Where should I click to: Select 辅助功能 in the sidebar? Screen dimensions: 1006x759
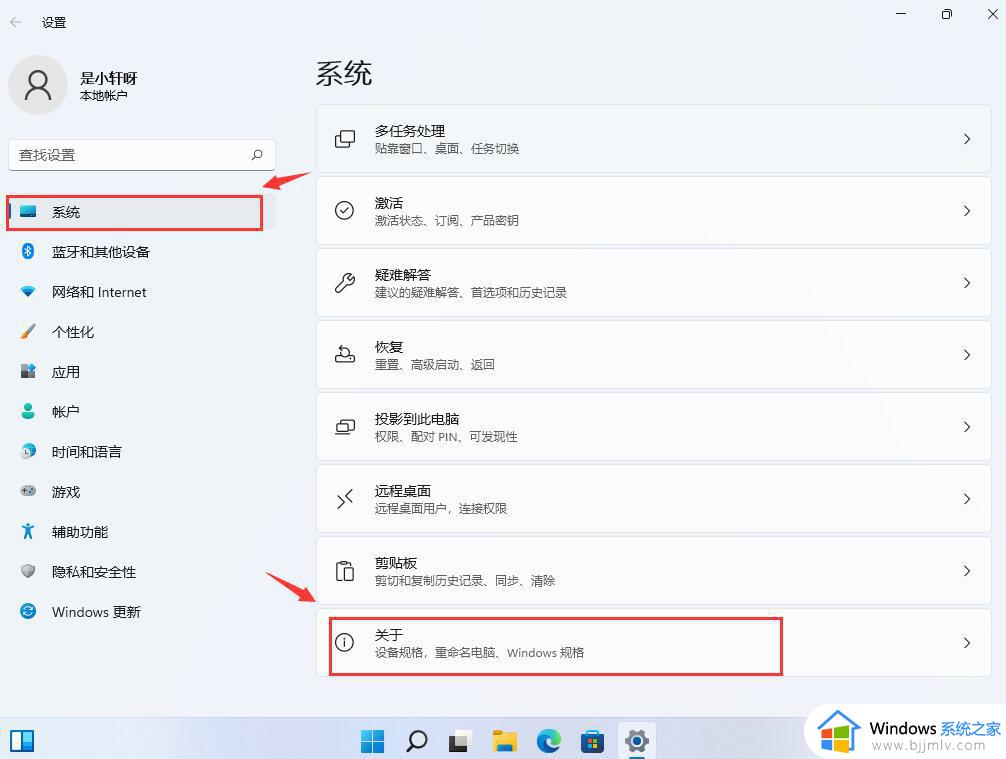tap(141, 531)
